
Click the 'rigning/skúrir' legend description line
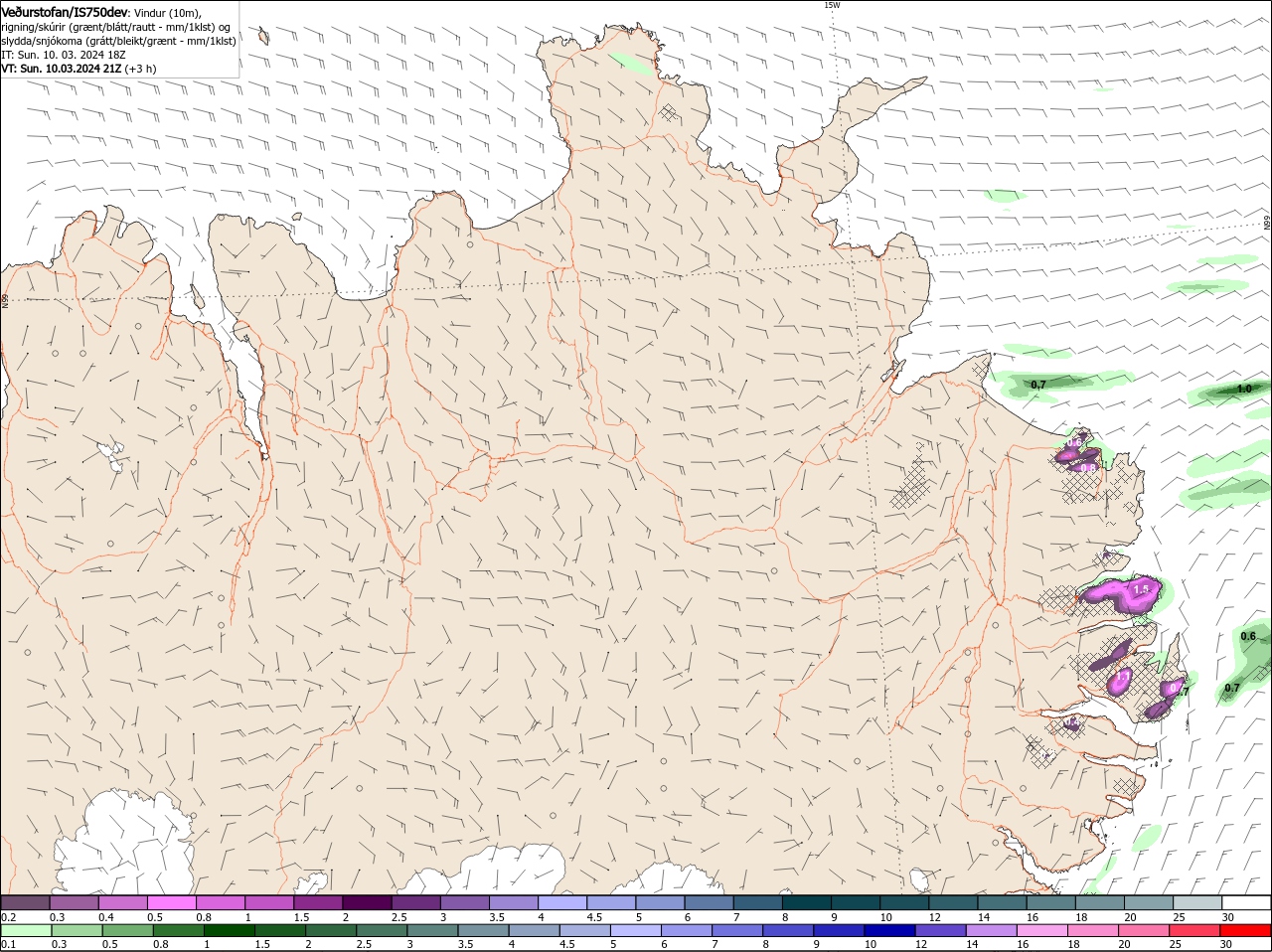pyautogui.click(x=116, y=27)
